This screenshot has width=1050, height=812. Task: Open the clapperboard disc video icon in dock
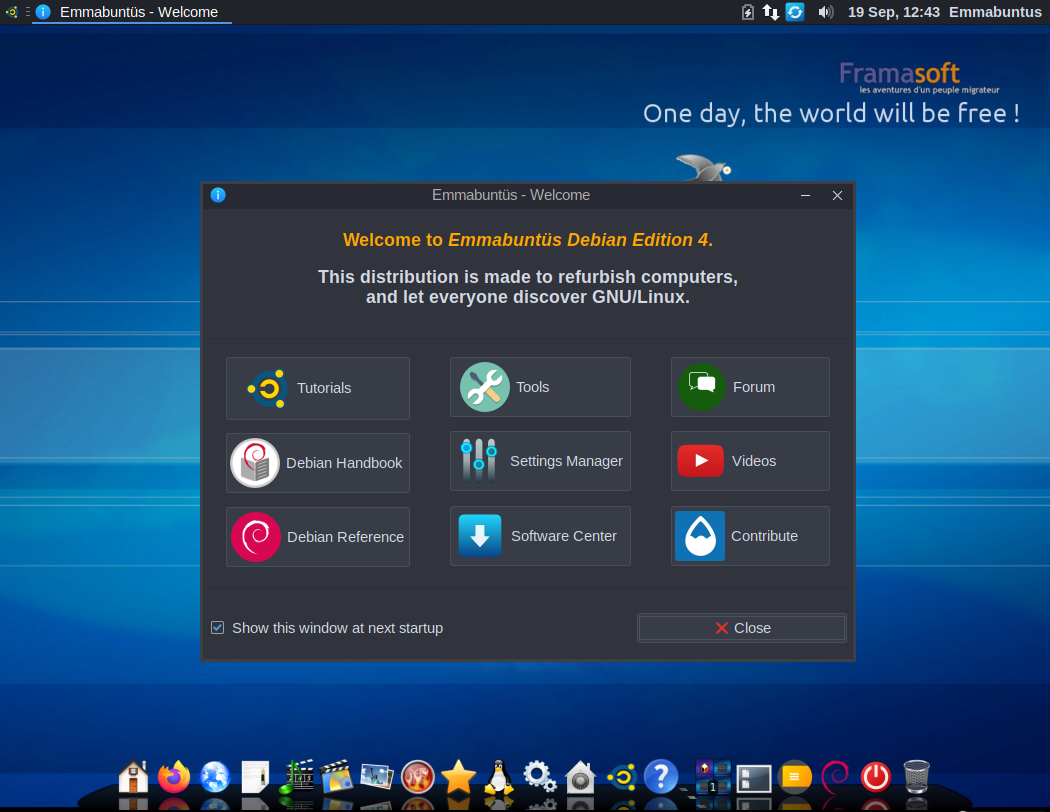(336, 777)
